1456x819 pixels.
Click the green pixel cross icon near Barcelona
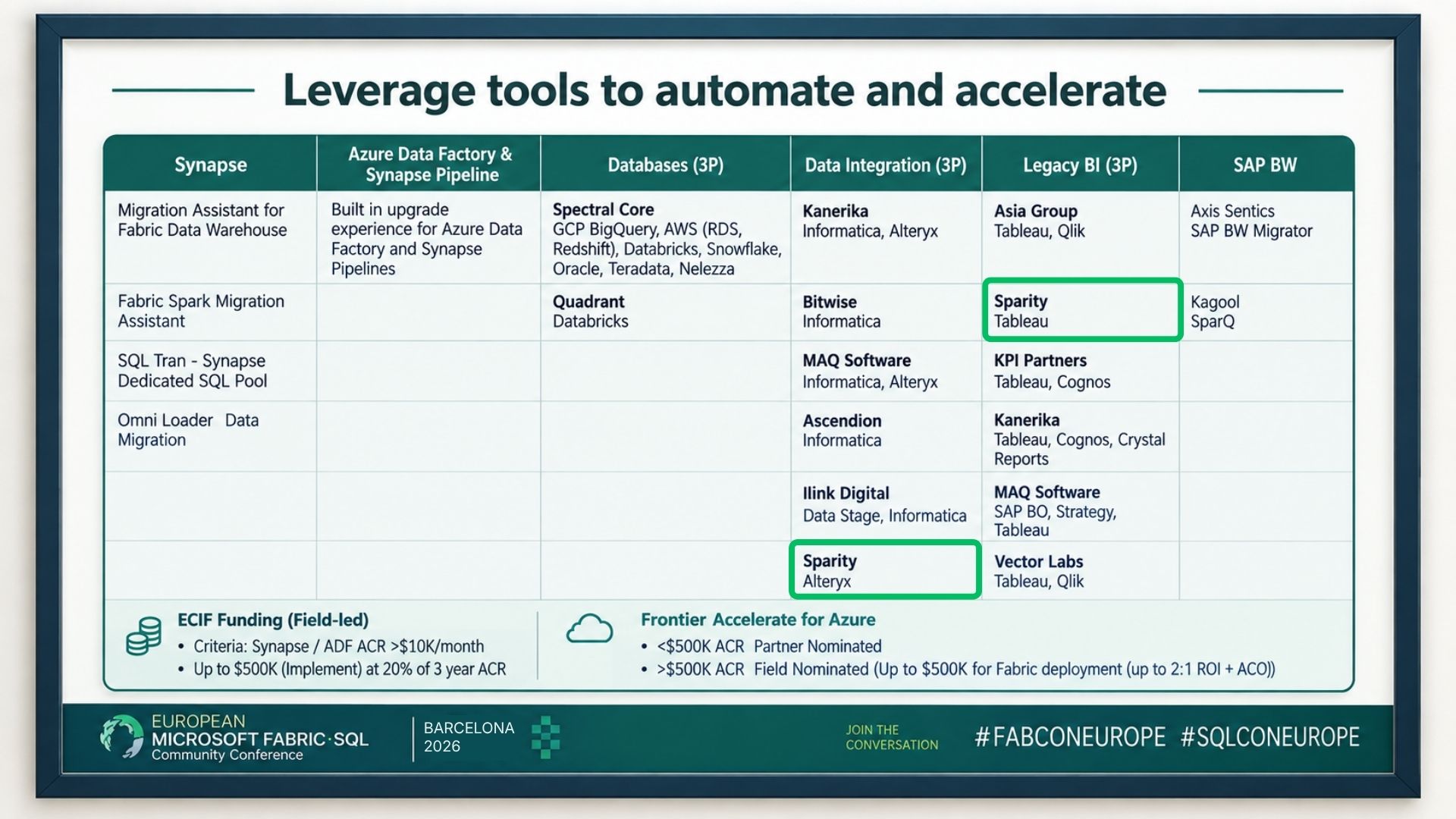click(x=545, y=737)
